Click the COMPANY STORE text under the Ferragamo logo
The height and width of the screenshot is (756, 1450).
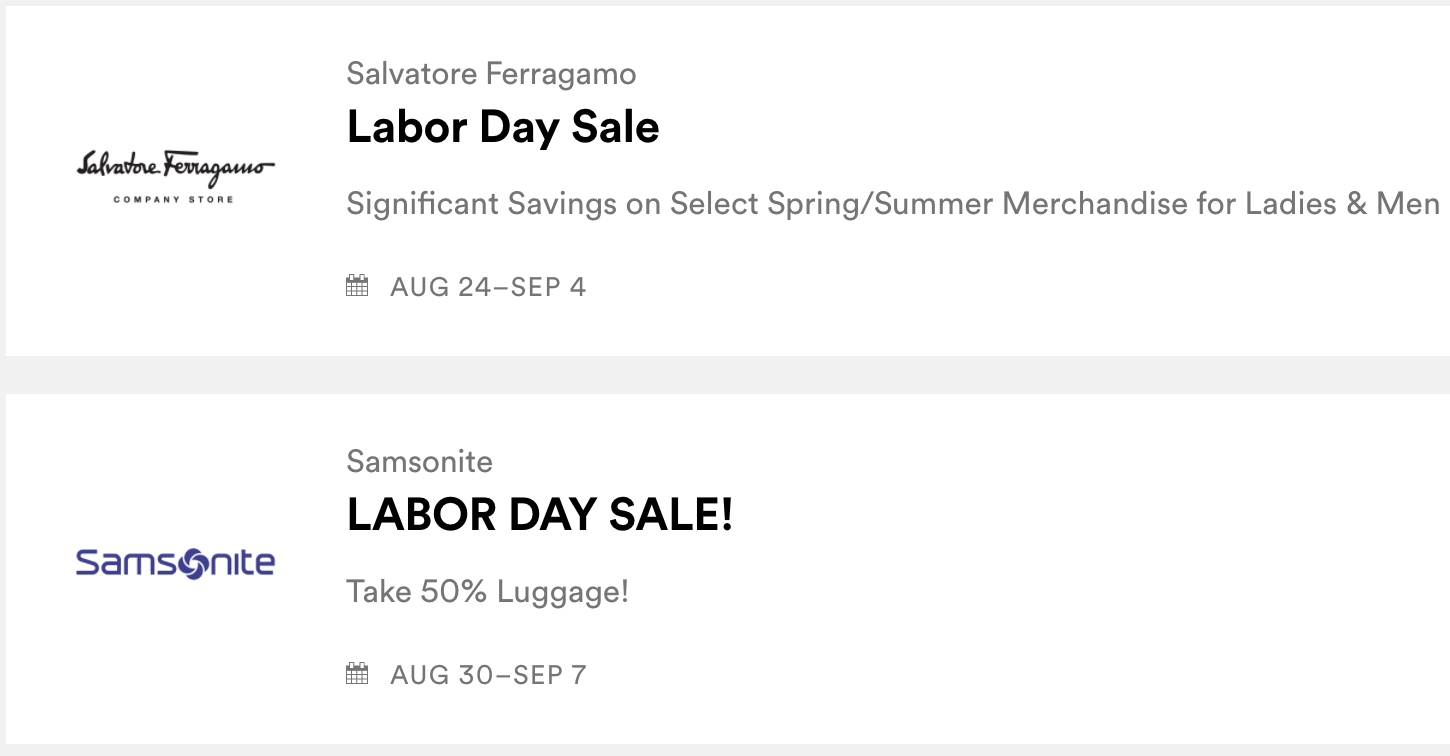[x=174, y=200]
